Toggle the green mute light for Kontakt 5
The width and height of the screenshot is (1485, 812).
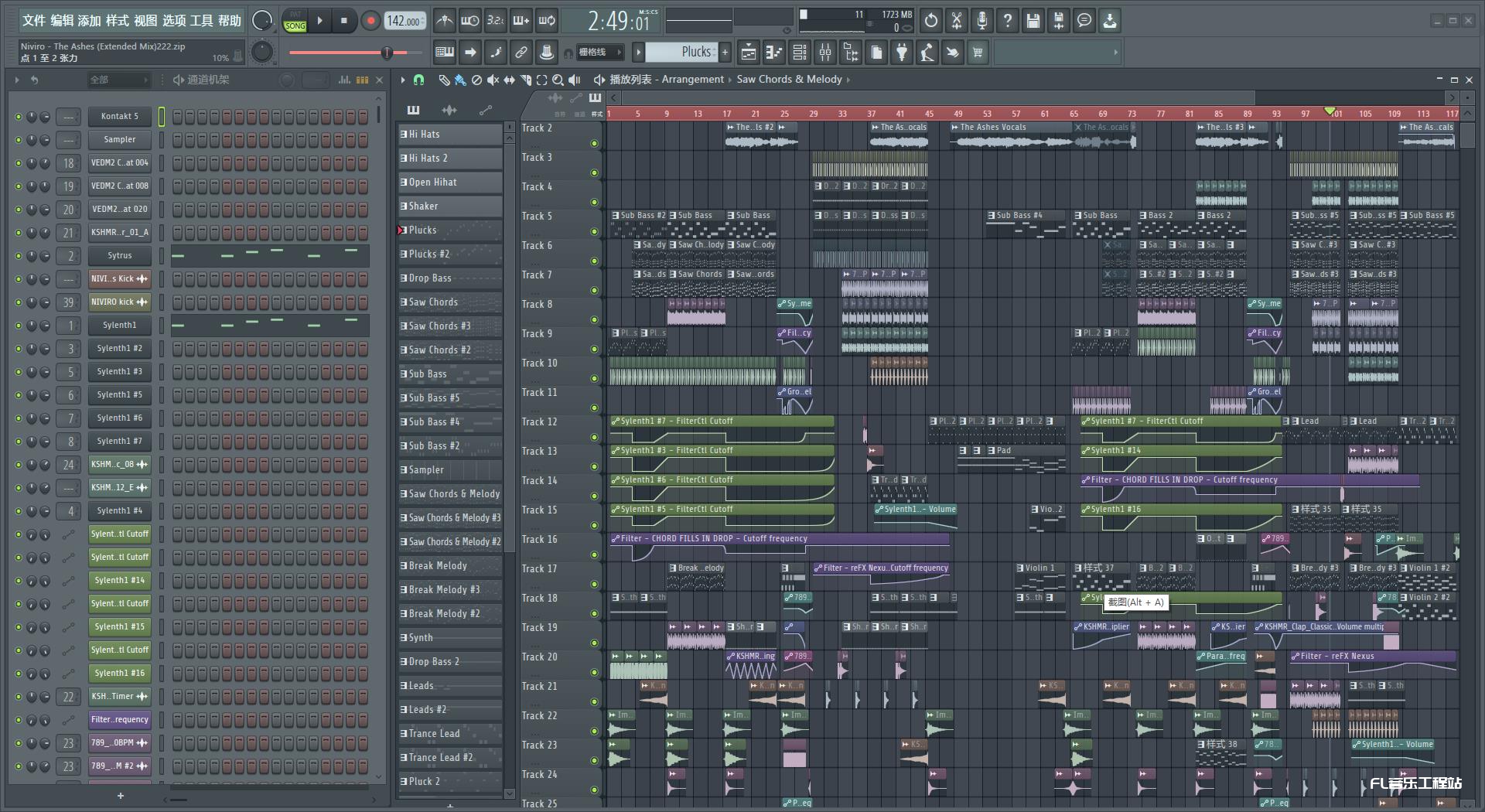[x=19, y=117]
